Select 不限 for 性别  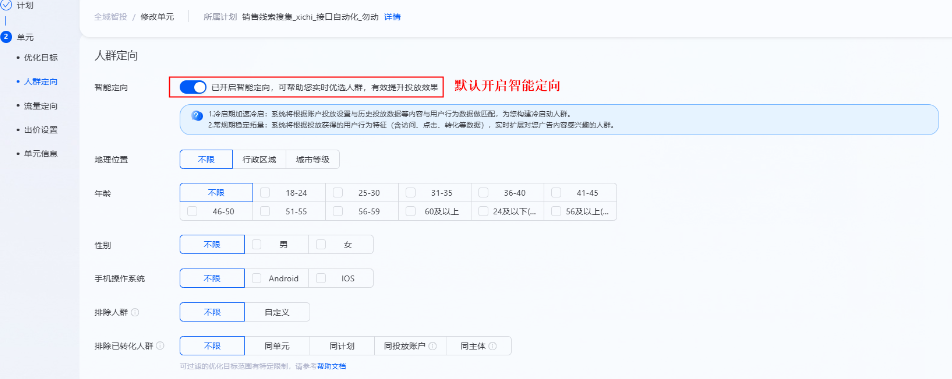tap(212, 245)
